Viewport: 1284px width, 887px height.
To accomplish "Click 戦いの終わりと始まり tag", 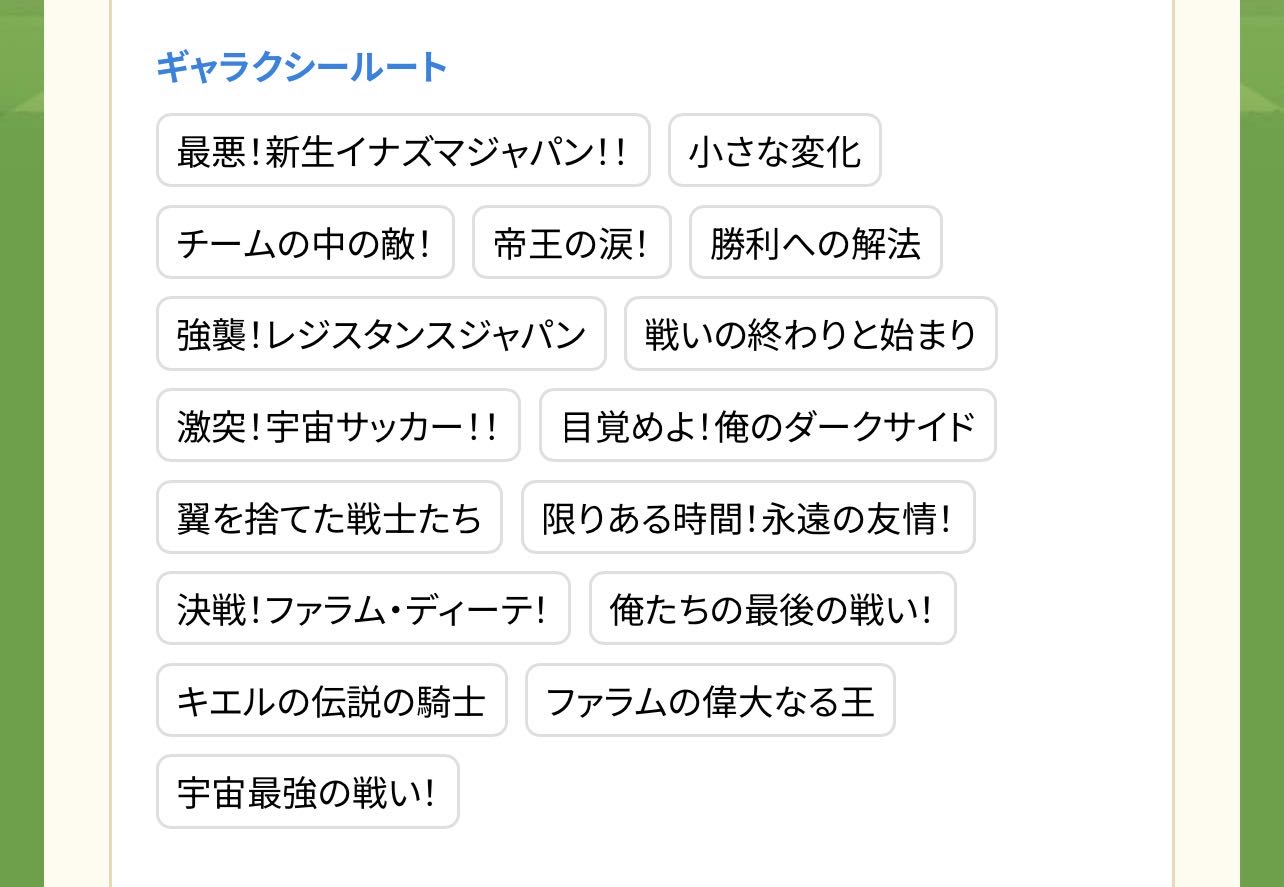I will click(810, 334).
